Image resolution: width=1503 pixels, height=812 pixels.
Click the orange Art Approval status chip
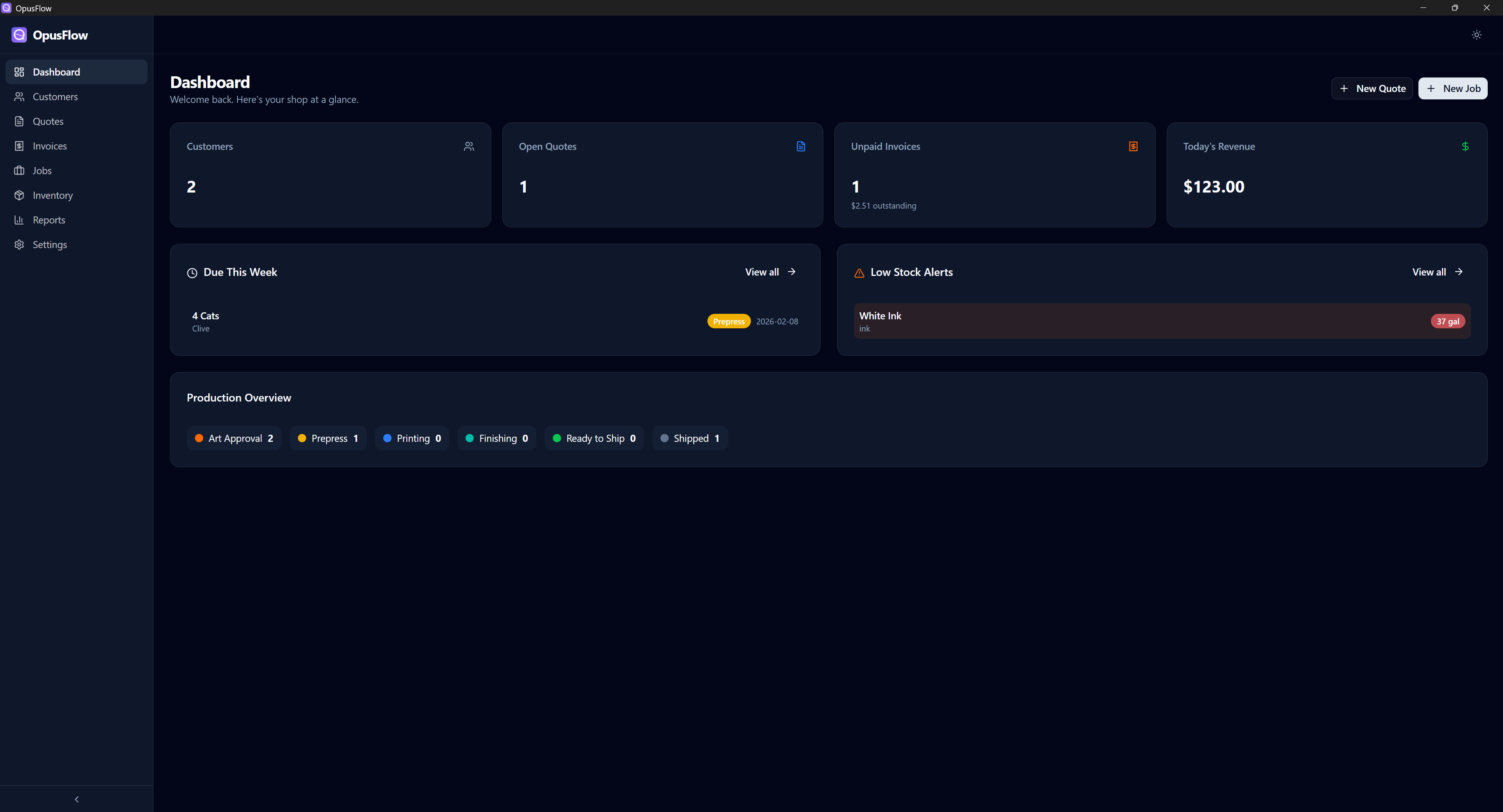tap(234, 438)
